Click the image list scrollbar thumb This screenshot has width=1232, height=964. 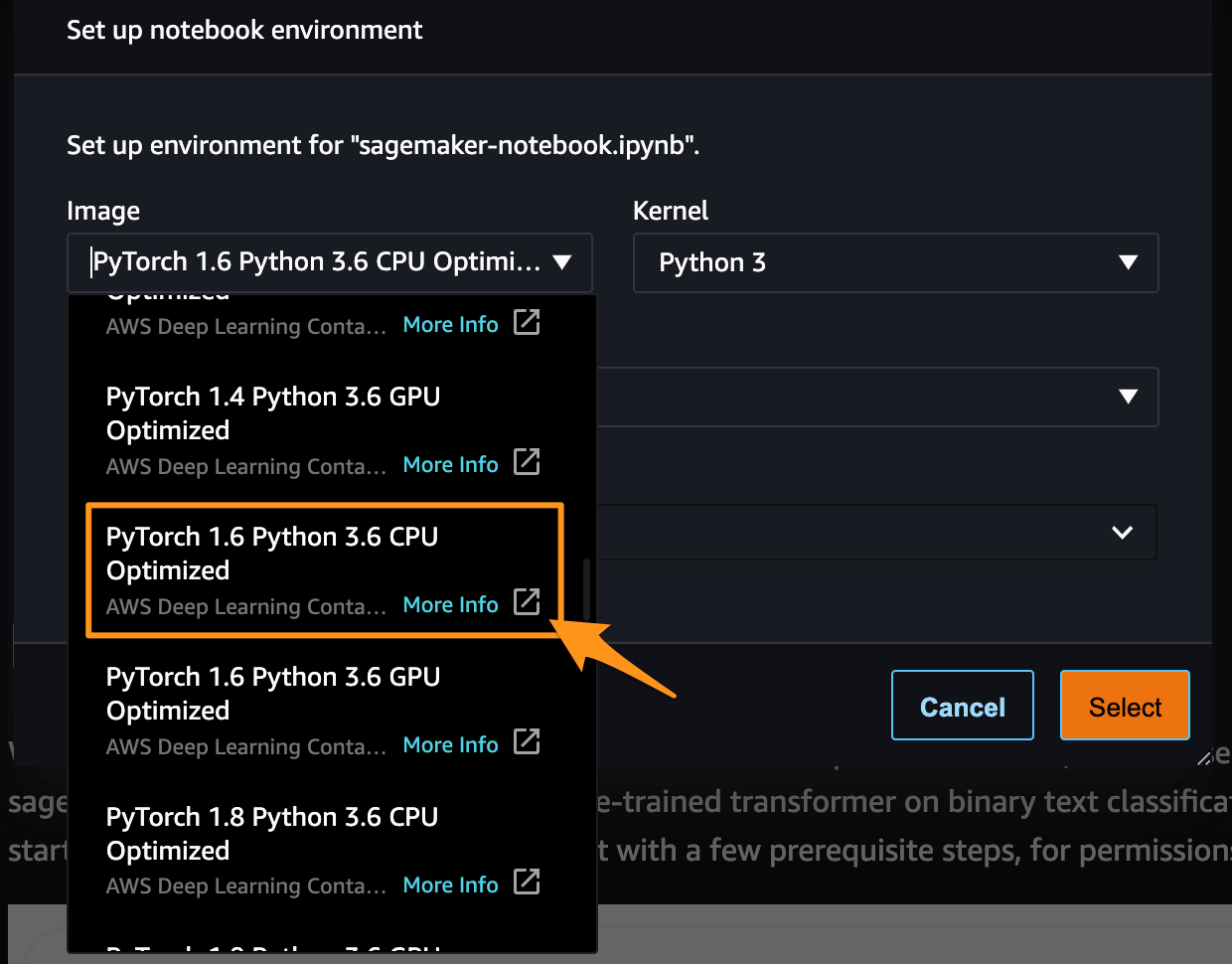click(587, 588)
